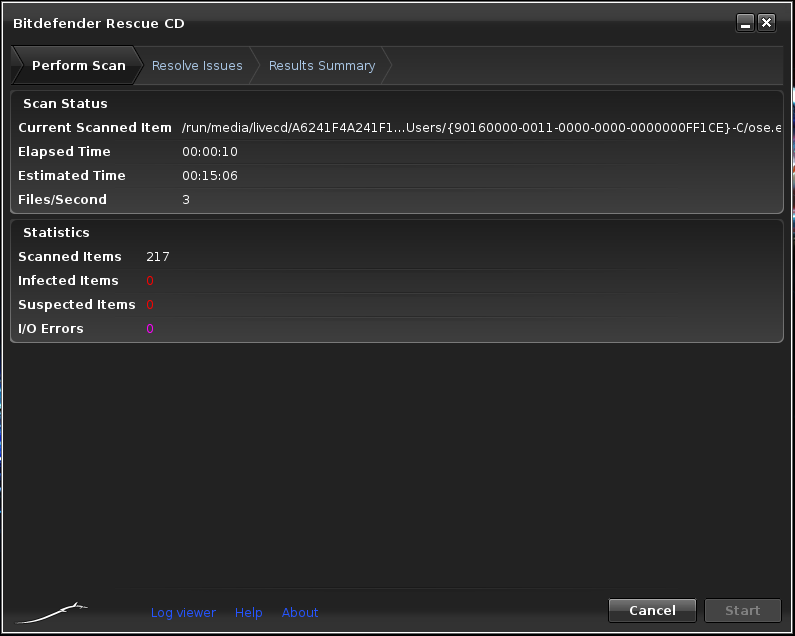
Task: Click the Scanned Items label
Action: tap(69, 257)
